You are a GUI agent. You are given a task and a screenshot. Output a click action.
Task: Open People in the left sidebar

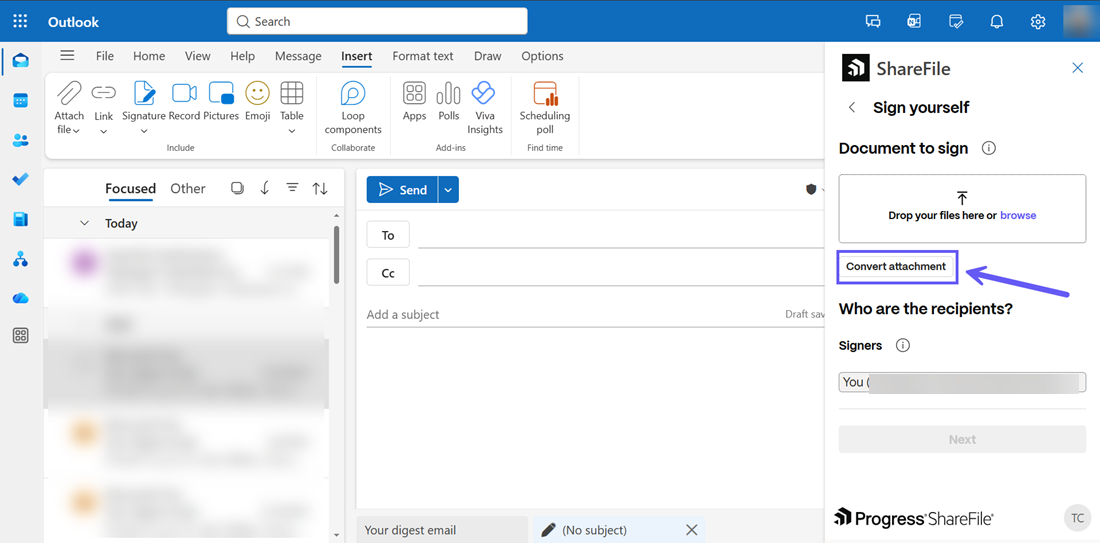pos(20,140)
